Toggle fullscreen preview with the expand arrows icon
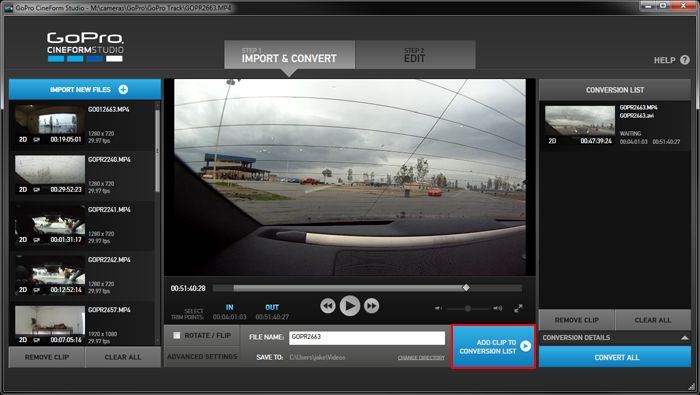The height and width of the screenshot is (395, 700). 518,308
